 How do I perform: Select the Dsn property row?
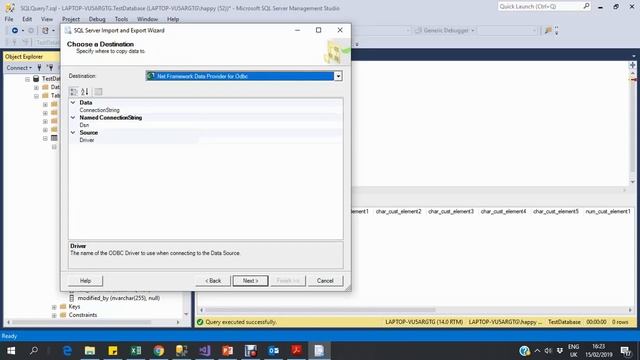[x=206, y=125]
